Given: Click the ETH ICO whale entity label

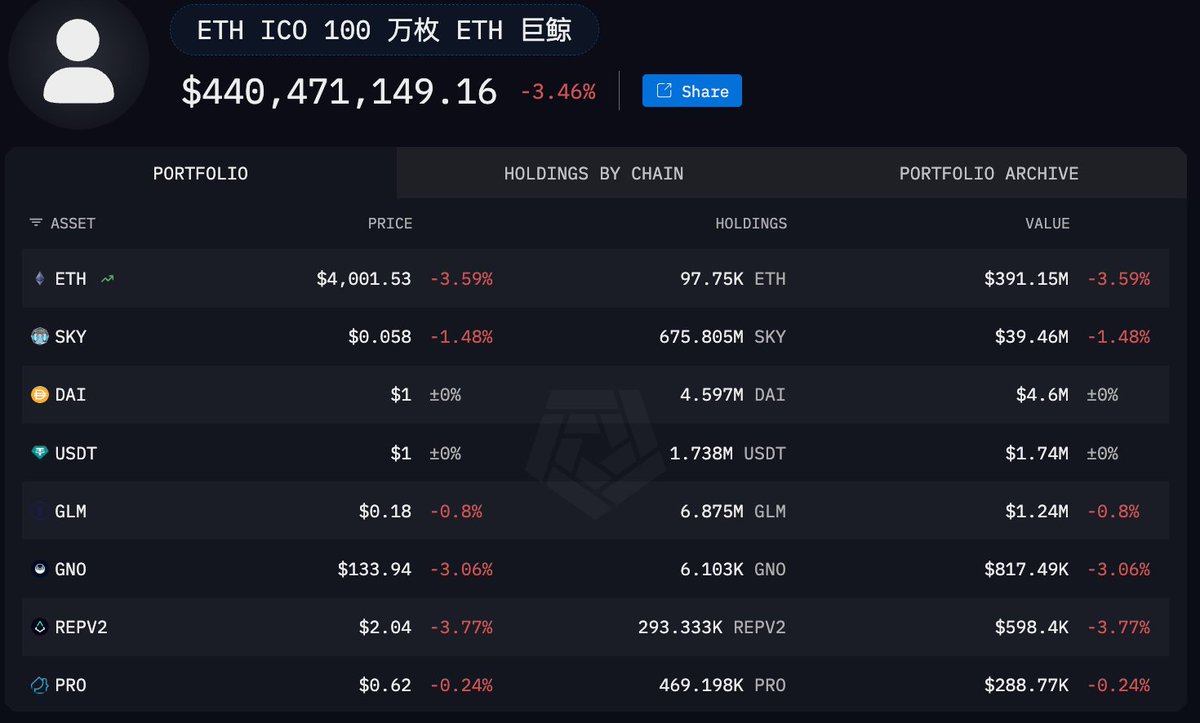Looking at the screenshot, I should point(384,30).
